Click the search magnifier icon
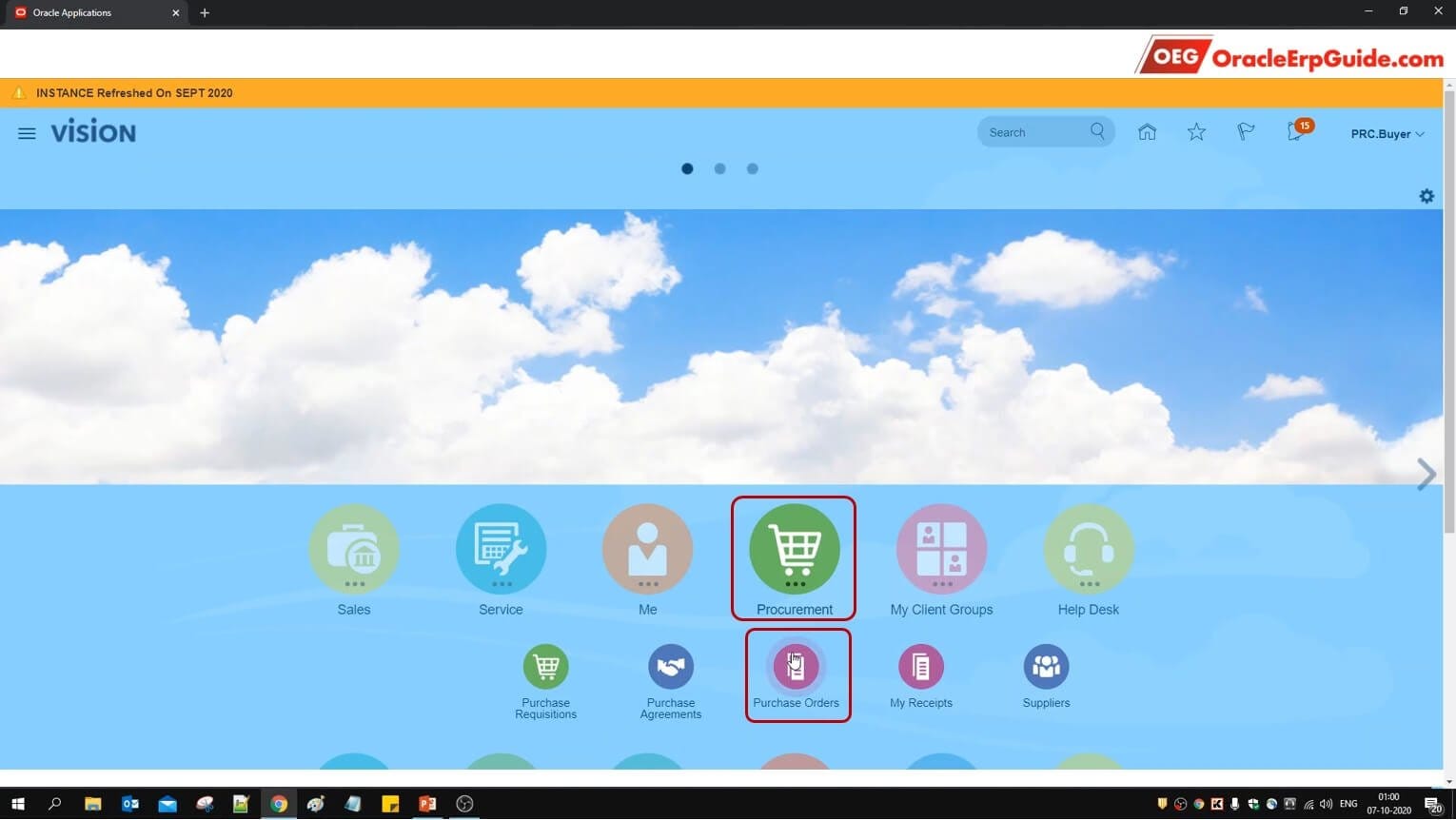 [1097, 131]
